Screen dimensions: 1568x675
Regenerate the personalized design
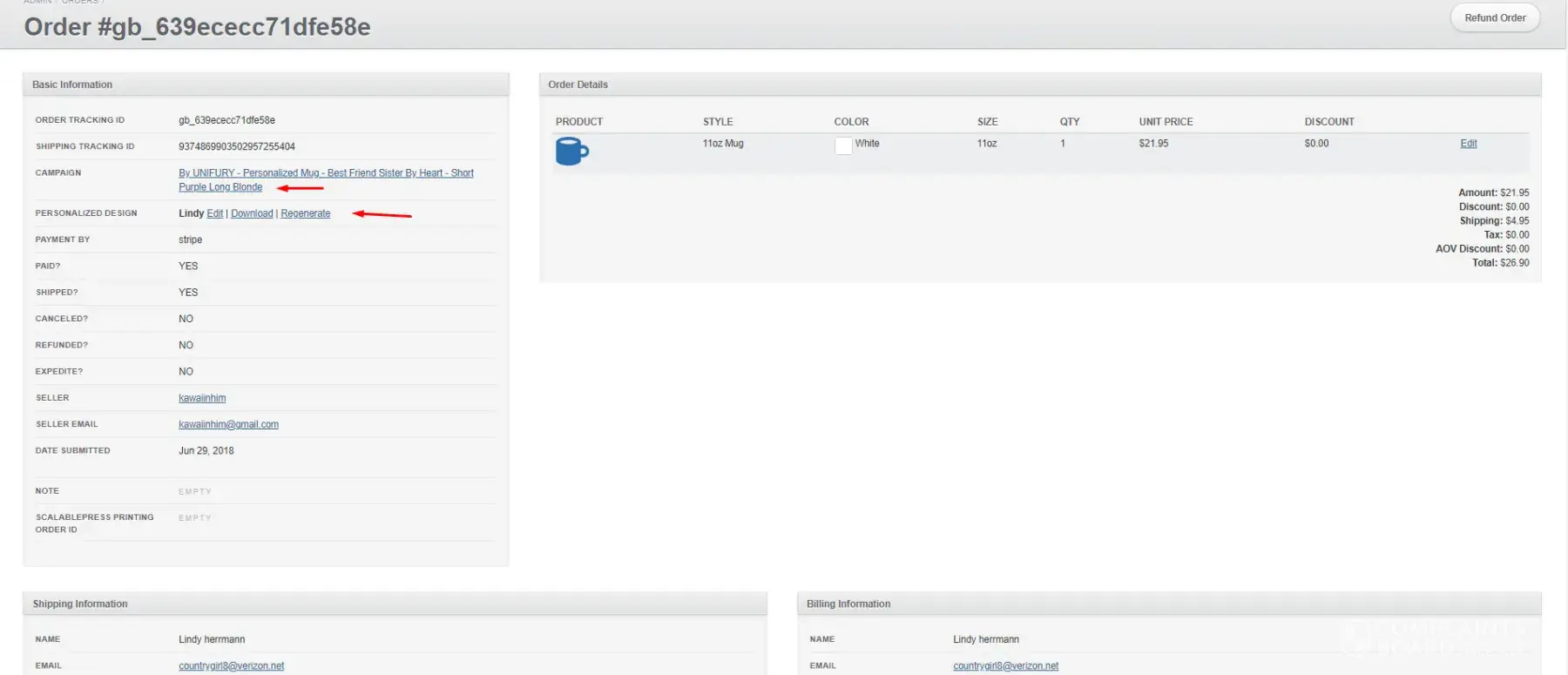point(305,213)
